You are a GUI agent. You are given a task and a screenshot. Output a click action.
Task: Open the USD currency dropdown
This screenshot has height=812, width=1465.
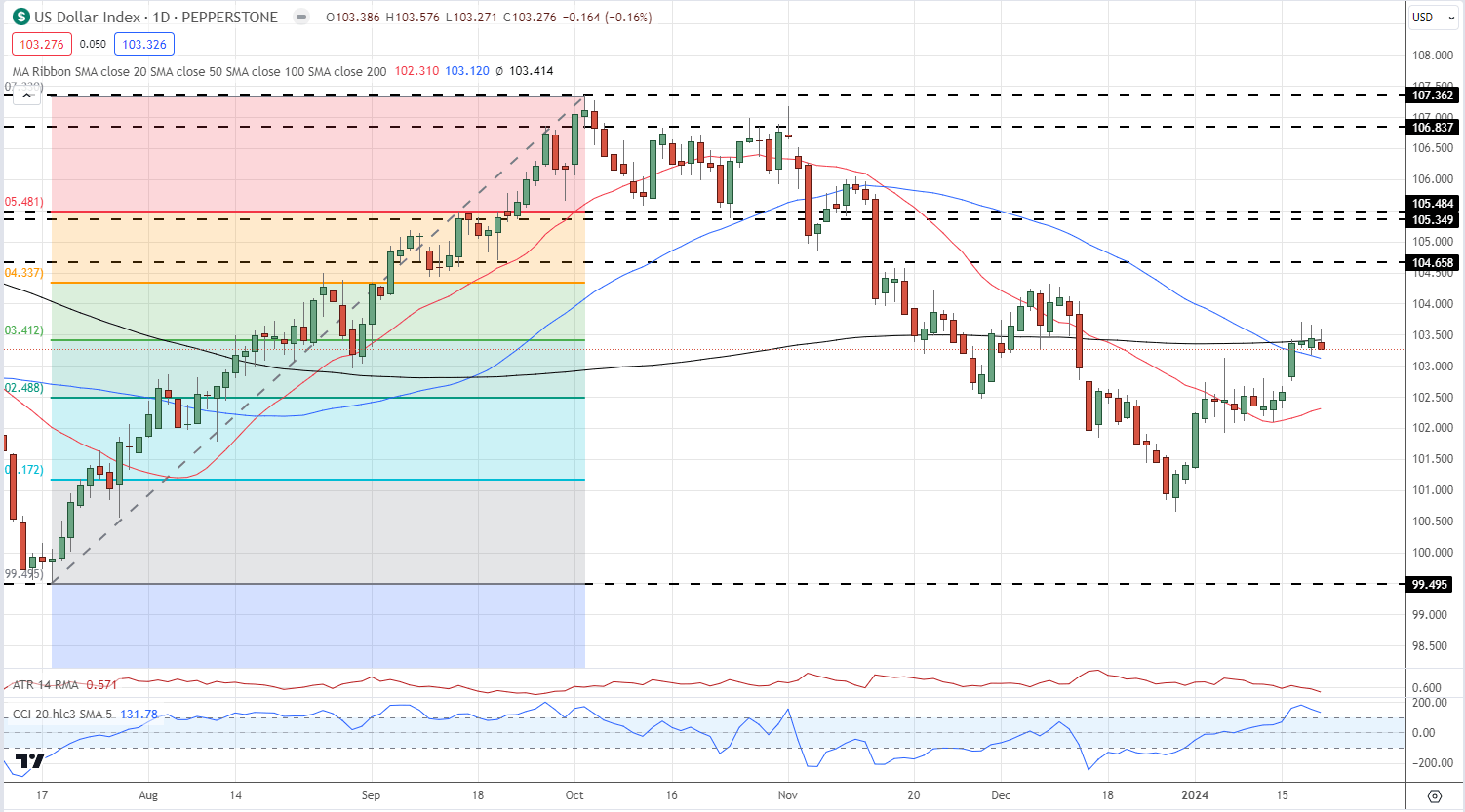click(x=1434, y=17)
